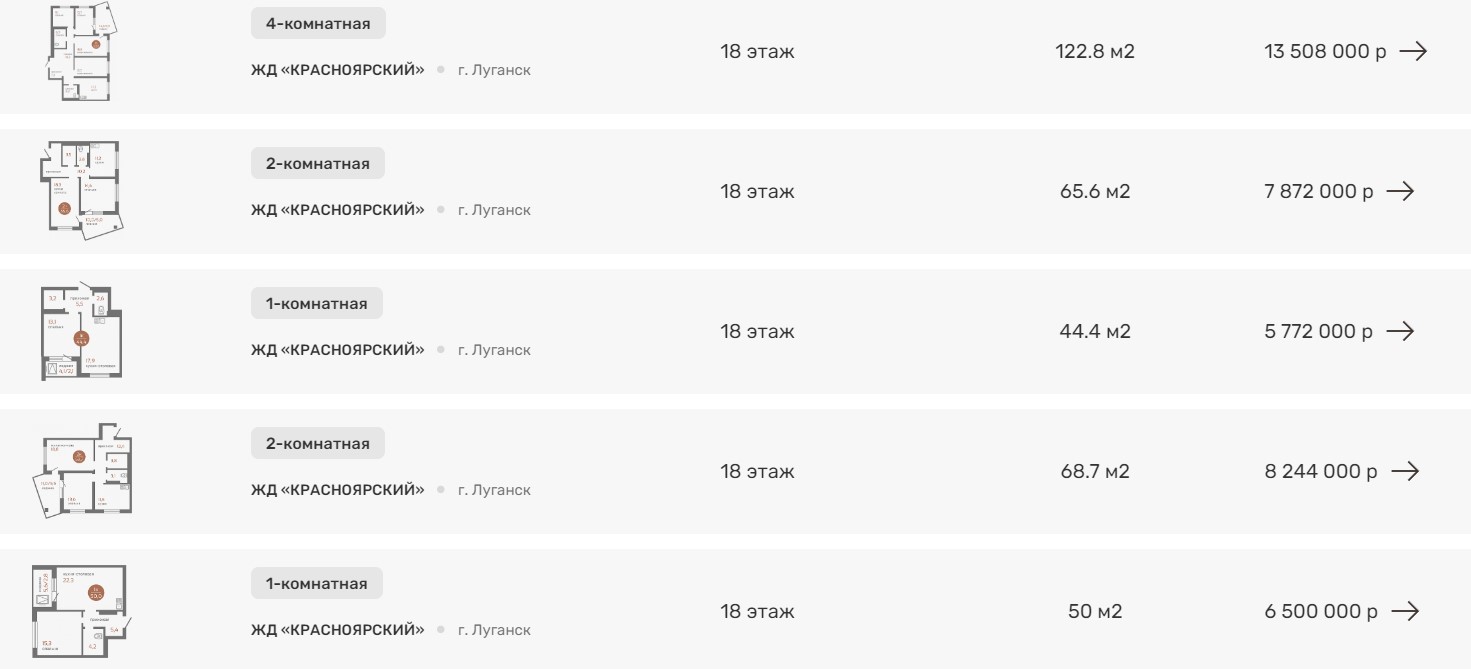
Task: Open listing via arrow at 5 772 000 р
Action: coord(1400,331)
